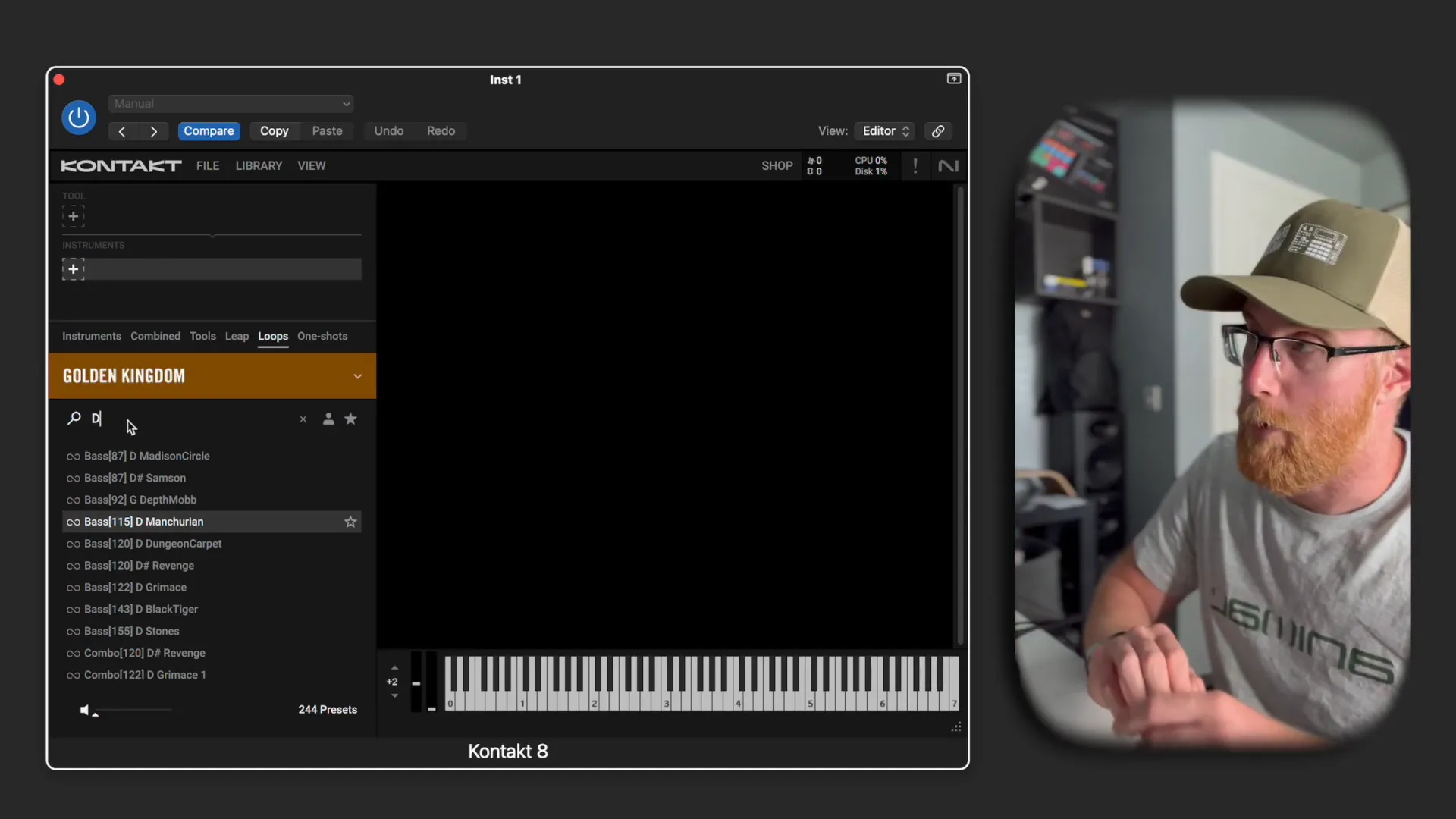
Task: Click the pitch bend wheel strip
Action: click(416, 682)
